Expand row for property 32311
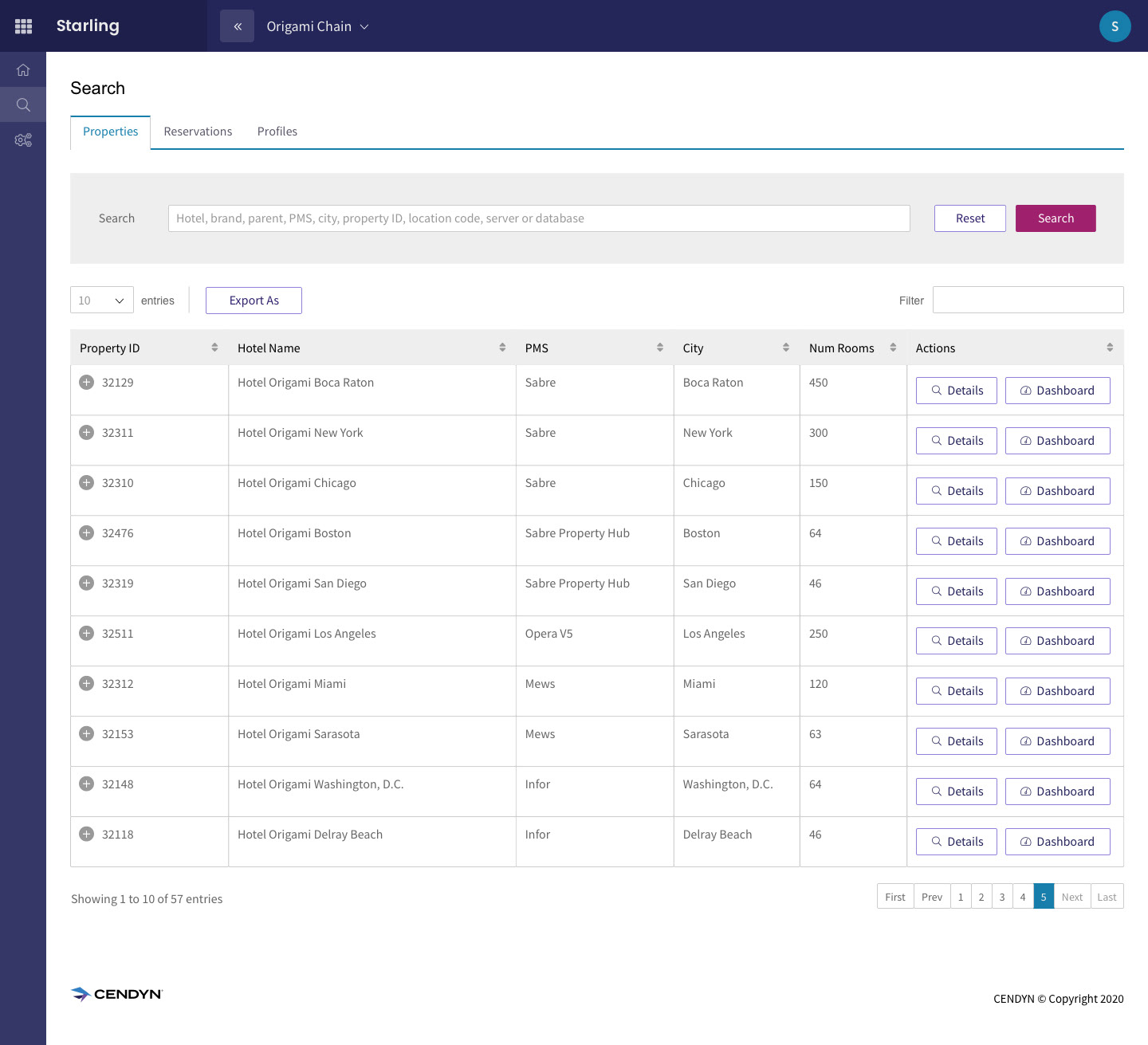 87,433
